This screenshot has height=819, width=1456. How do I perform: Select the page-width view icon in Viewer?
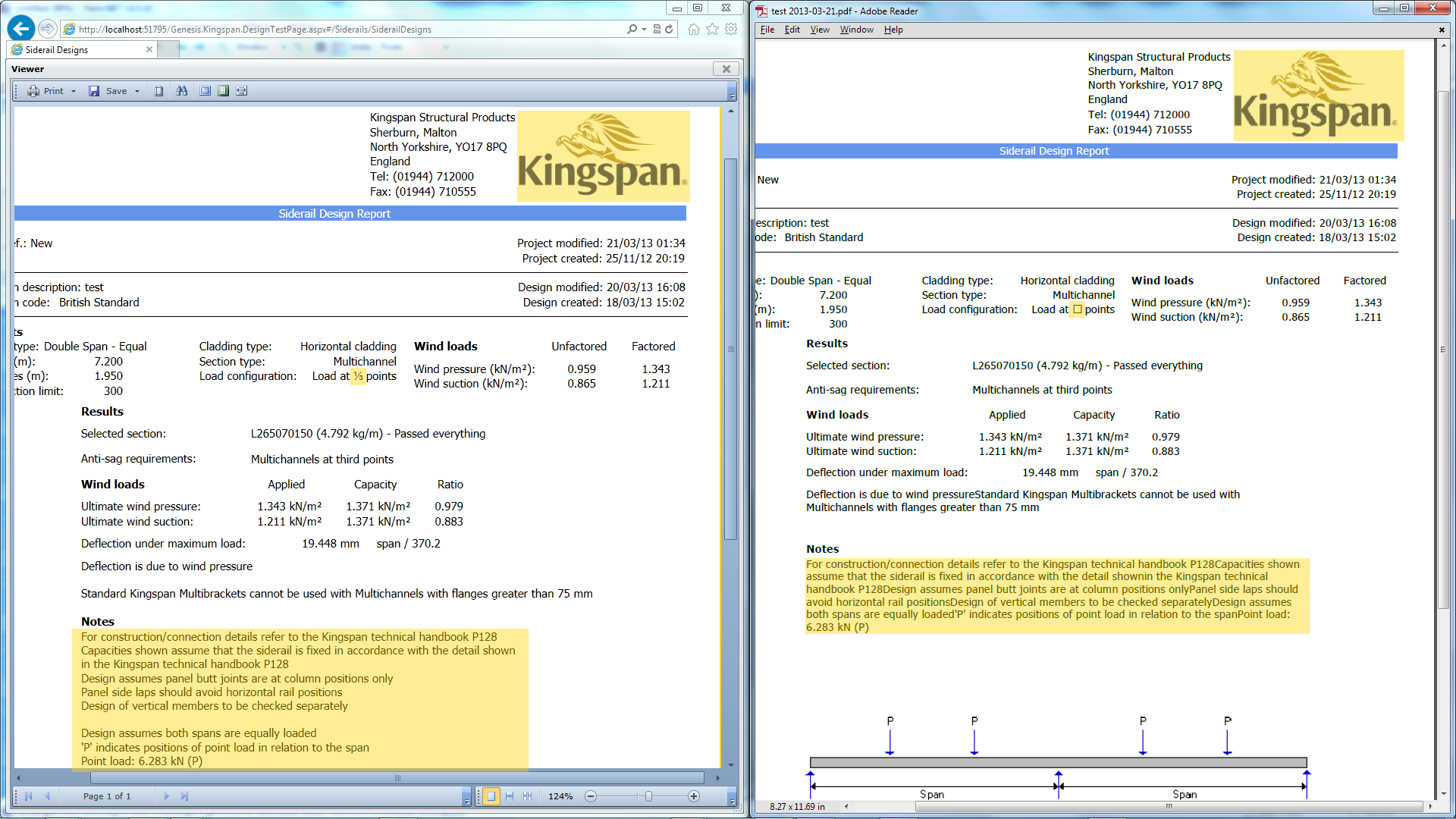pyautogui.click(x=242, y=91)
